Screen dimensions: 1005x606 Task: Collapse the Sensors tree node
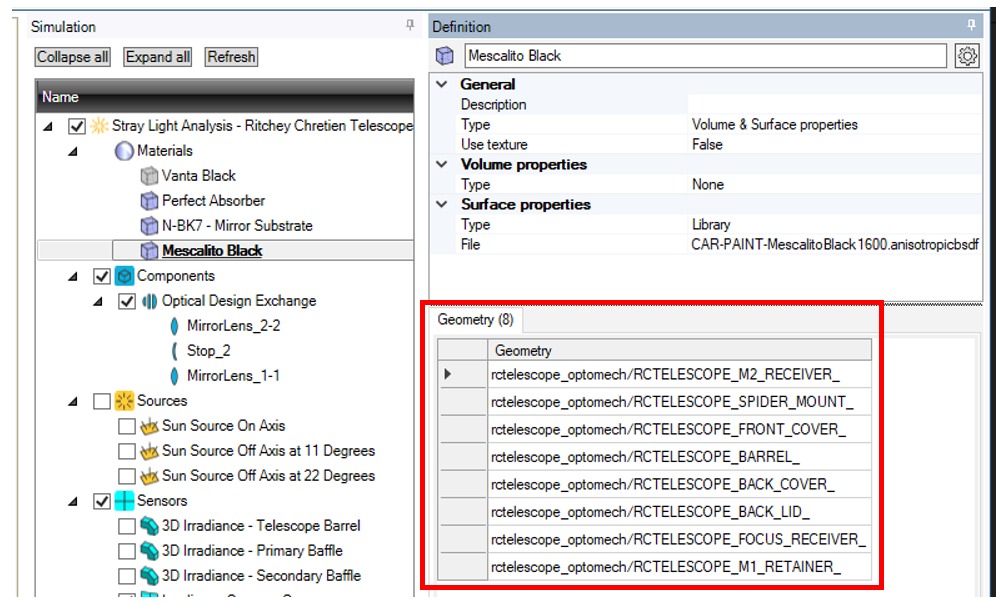[73, 502]
